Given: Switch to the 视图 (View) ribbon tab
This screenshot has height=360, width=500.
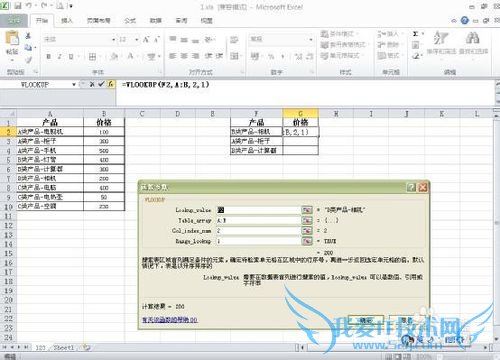Looking at the screenshot, I should point(206,21).
